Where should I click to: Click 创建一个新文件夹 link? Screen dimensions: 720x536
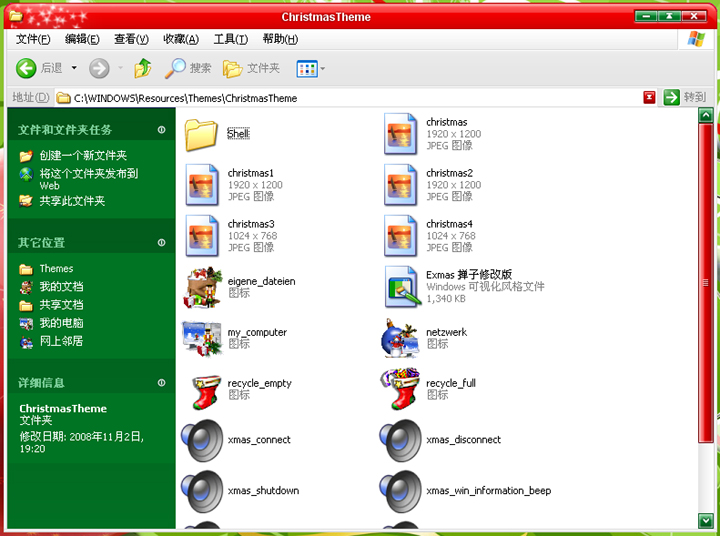coord(83,155)
